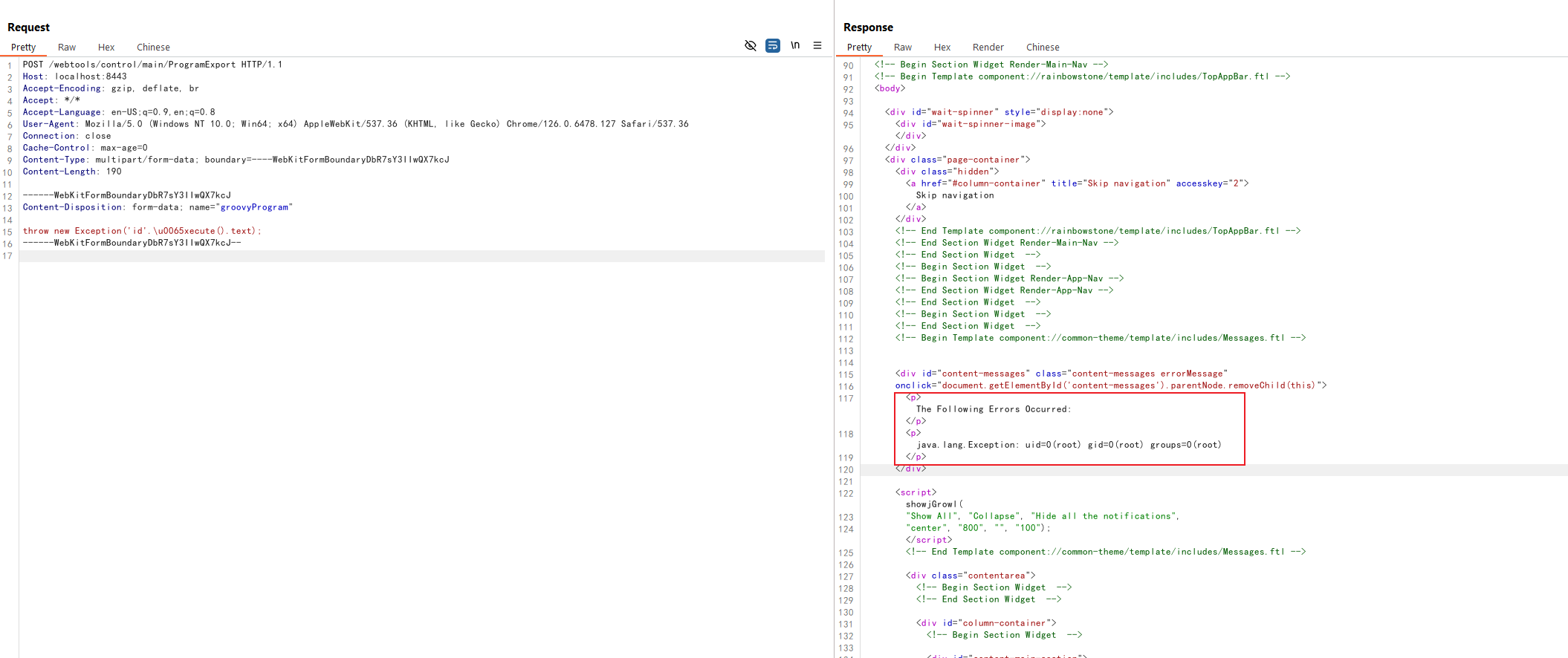Click the Accept-Language header line
The height and width of the screenshot is (658, 1568).
click(119, 112)
